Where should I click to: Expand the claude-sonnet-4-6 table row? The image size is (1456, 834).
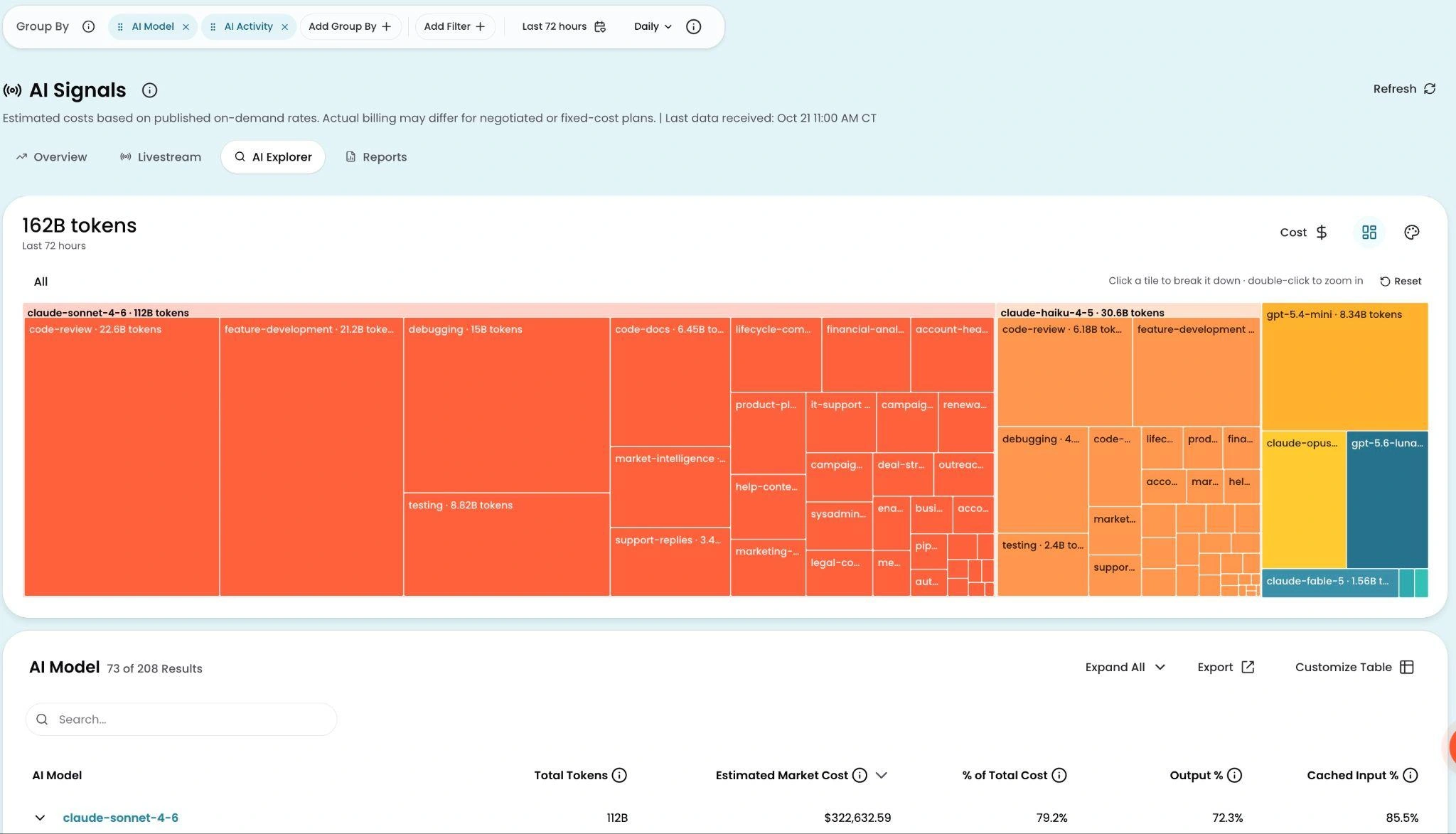click(40, 818)
